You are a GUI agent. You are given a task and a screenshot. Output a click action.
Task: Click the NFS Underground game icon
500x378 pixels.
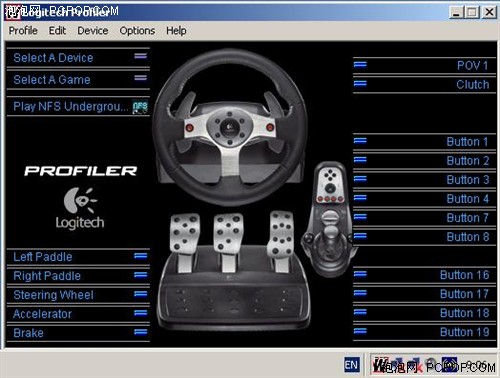[140, 107]
